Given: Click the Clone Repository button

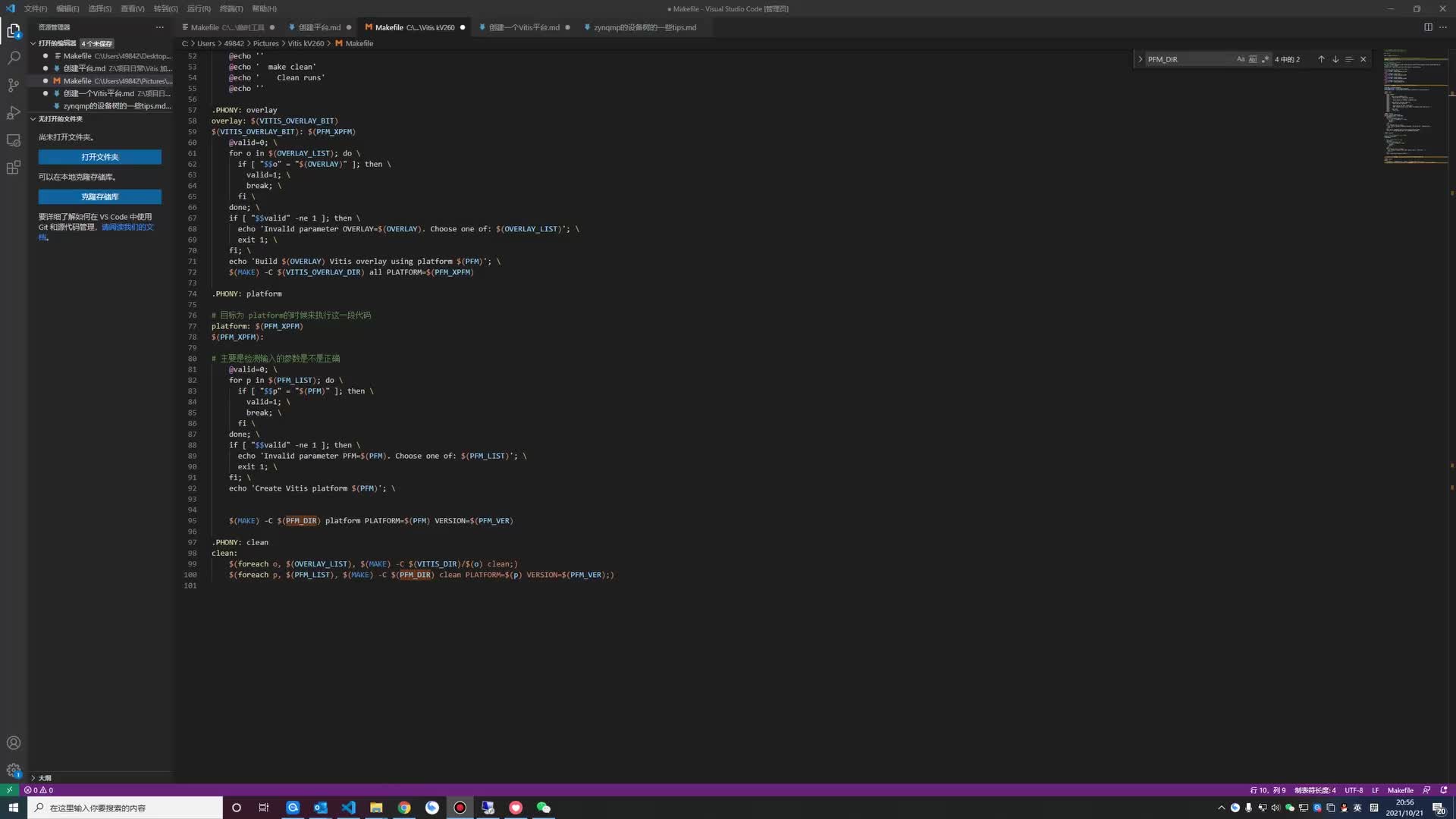Looking at the screenshot, I should pyautogui.click(x=100, y=197).
